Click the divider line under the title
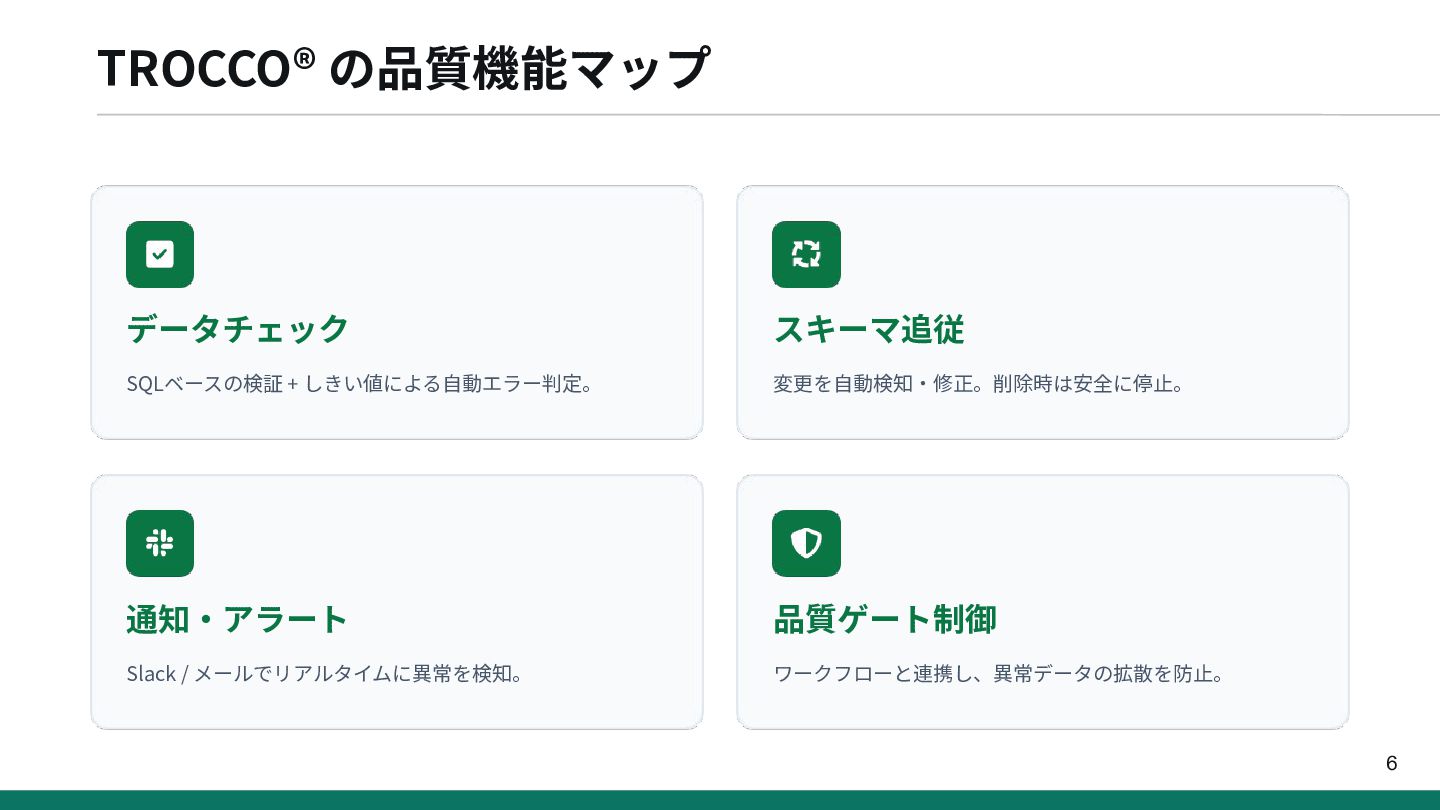 point(720,115)
